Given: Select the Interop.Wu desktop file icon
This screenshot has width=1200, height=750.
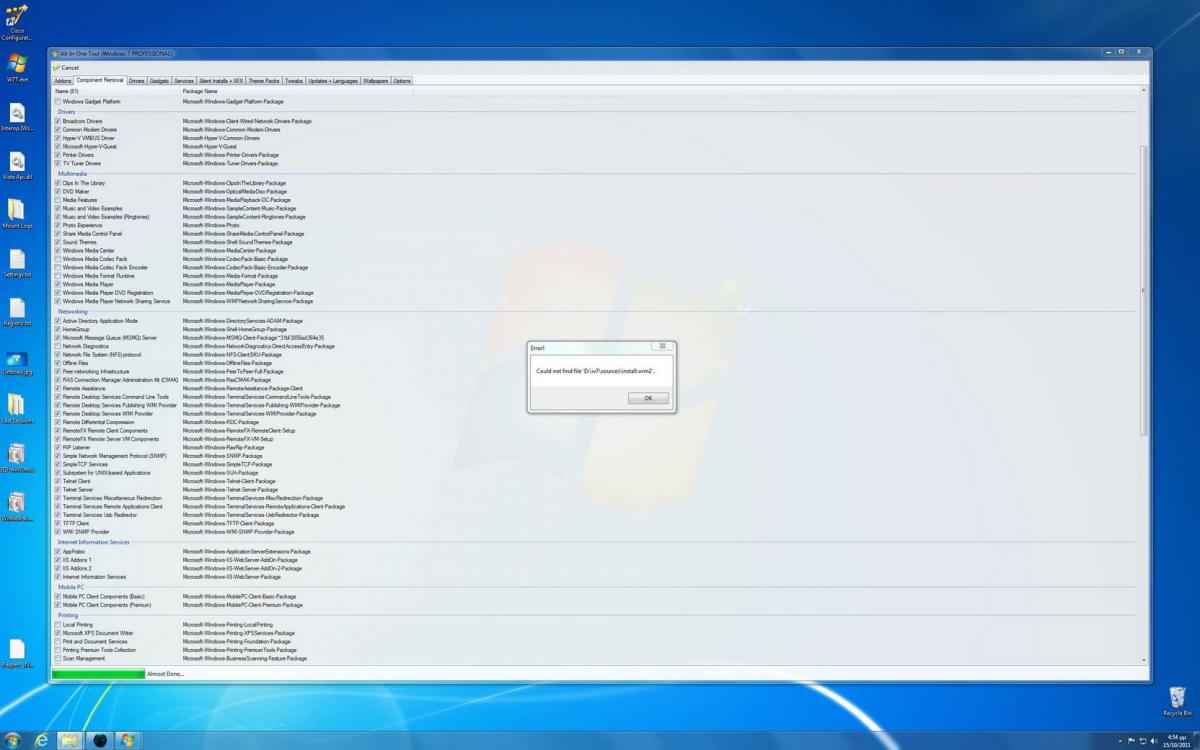Looking at the screenshot, I should point(17,117).
